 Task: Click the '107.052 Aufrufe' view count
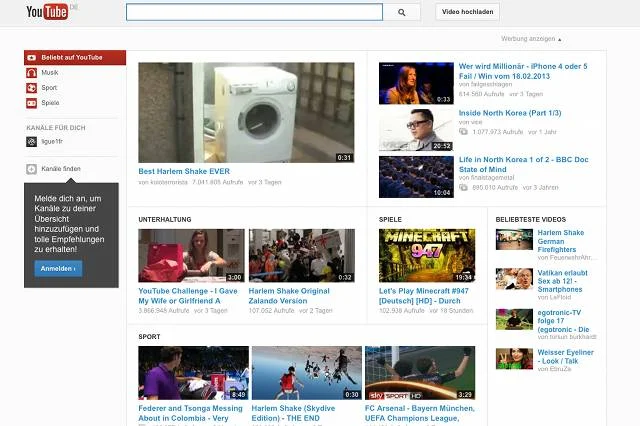271,311
